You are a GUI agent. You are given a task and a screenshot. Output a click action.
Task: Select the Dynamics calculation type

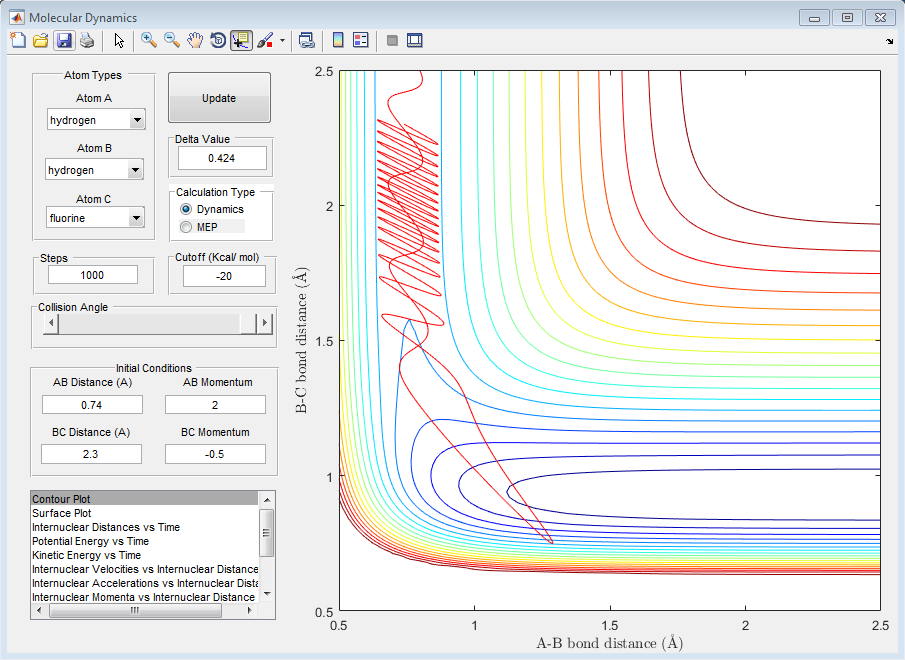pyautogui.click(x=186, y=209)
